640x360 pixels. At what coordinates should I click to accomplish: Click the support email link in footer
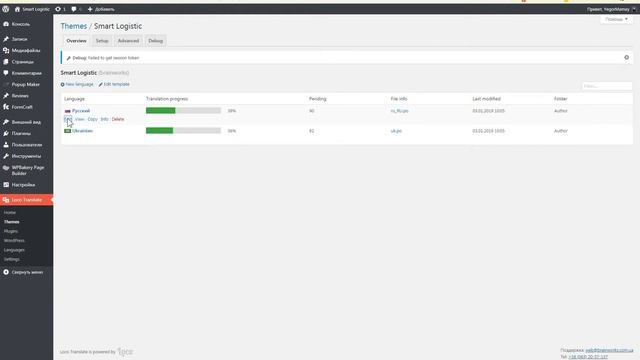pyautogui.click(x=609, y=350)
